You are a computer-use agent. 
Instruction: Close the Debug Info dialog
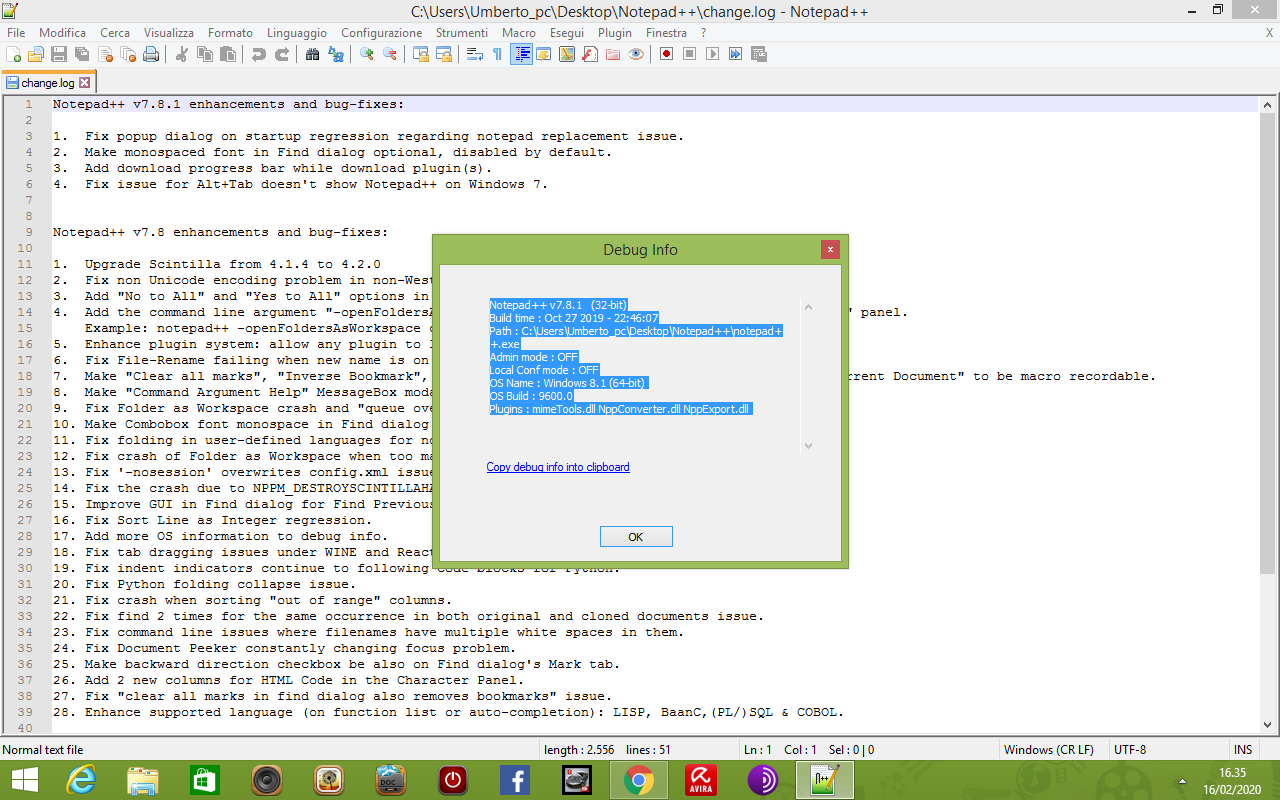(x=830, y=250)
